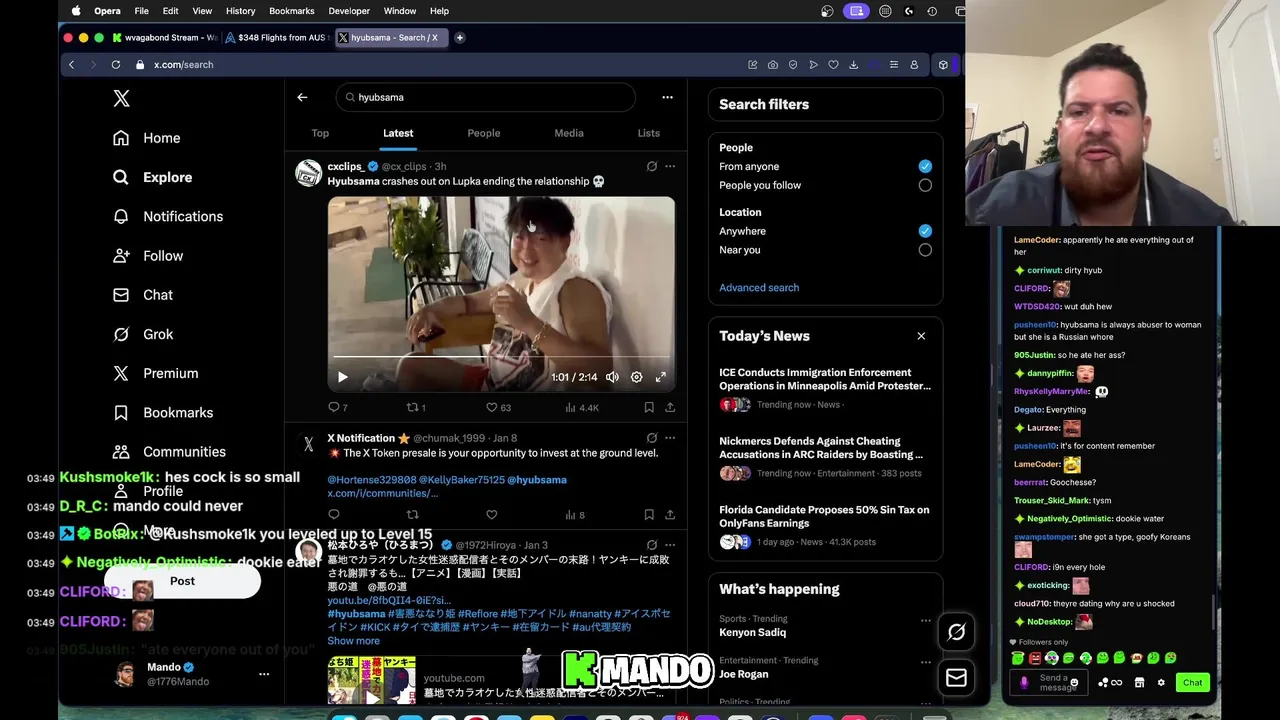Bookmark the cxclips_ post
The width and height of the screenshot is (1280, 720).
tap(649, 407)
